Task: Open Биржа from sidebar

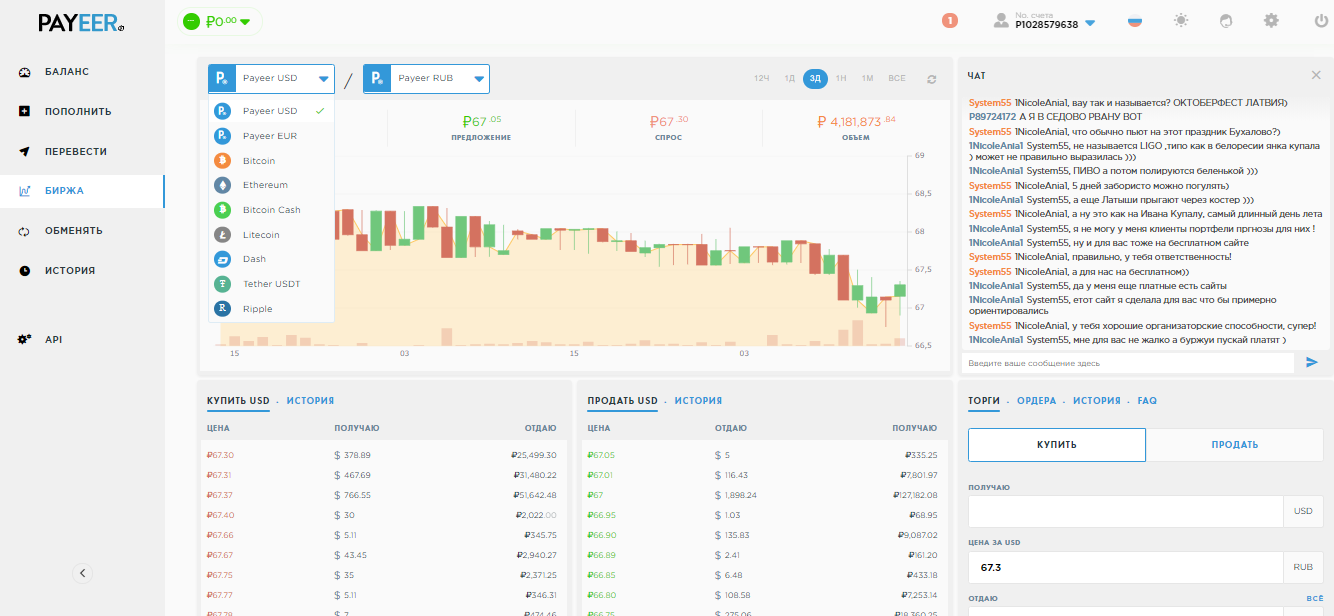Action: click(x=82, y=191)
